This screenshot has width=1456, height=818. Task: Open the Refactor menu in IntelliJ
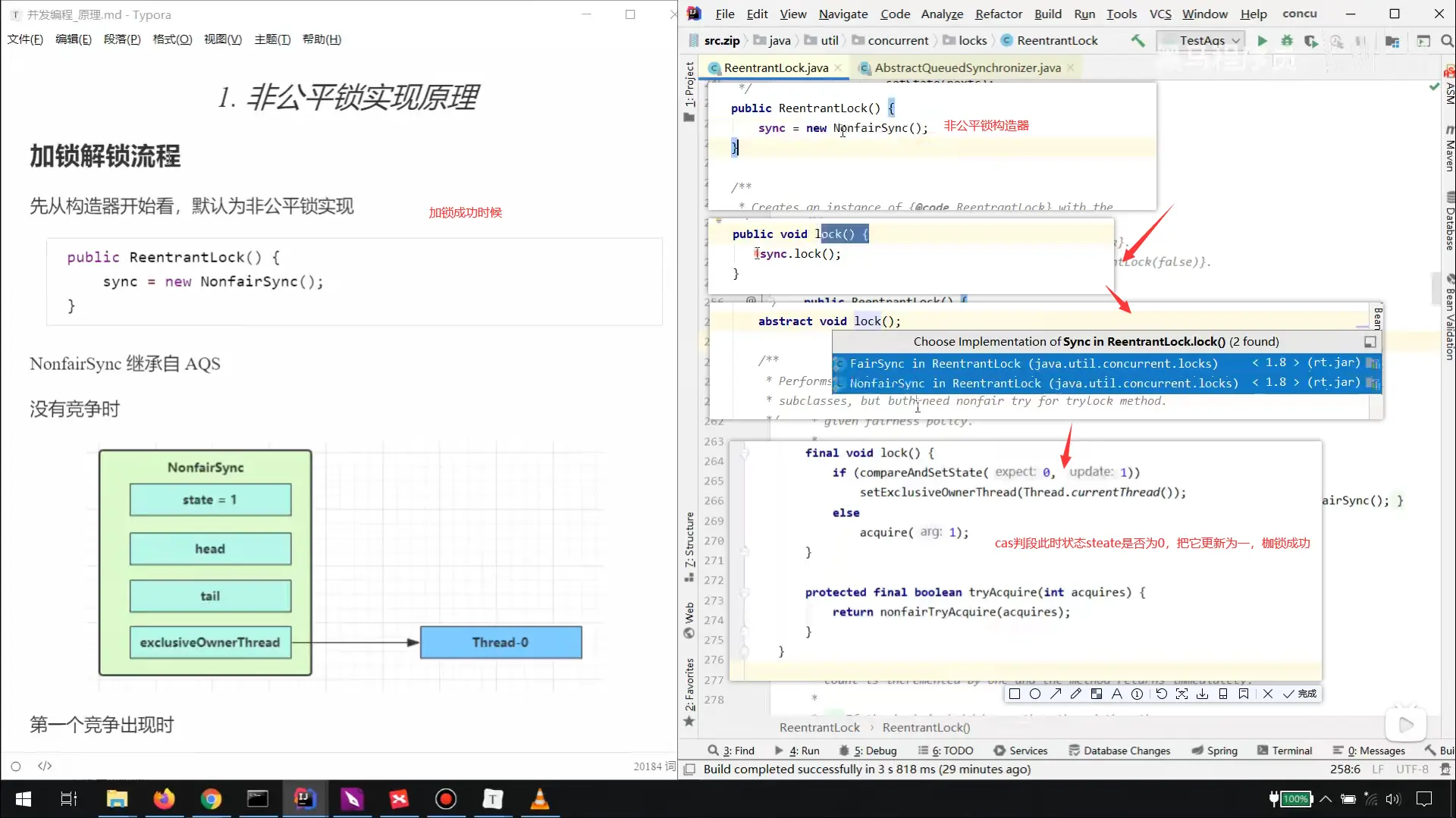click(999, 14)
